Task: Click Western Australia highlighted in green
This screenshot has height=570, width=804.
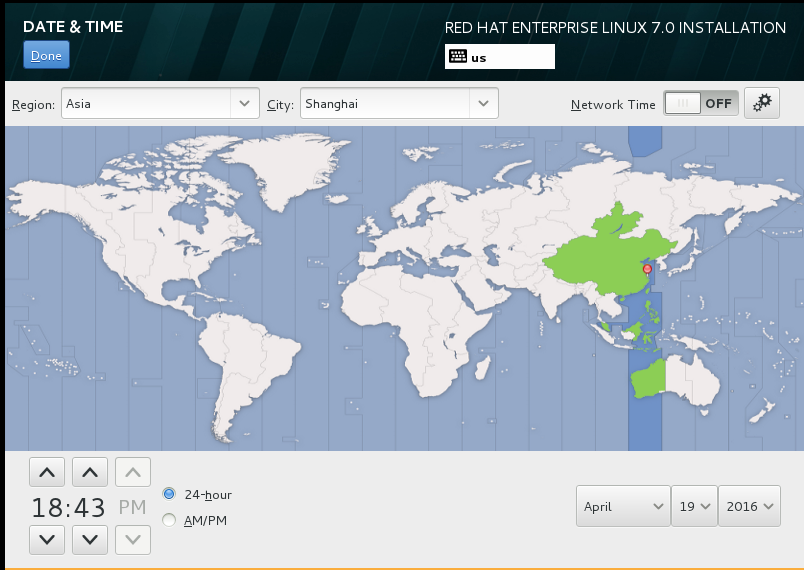Action: coord(648,378)
